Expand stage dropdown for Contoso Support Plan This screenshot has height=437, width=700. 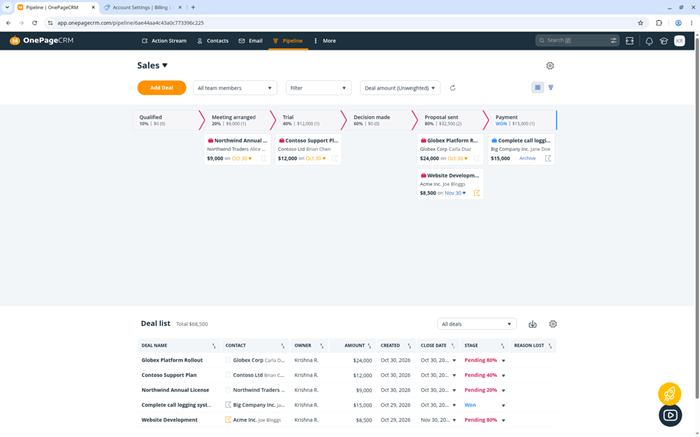(504, 376)
